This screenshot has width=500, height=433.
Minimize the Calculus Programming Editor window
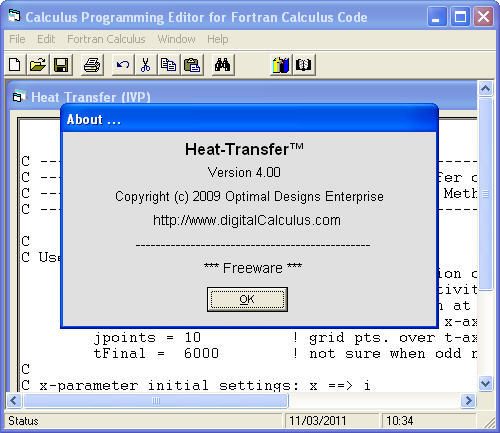pos(437,17)
